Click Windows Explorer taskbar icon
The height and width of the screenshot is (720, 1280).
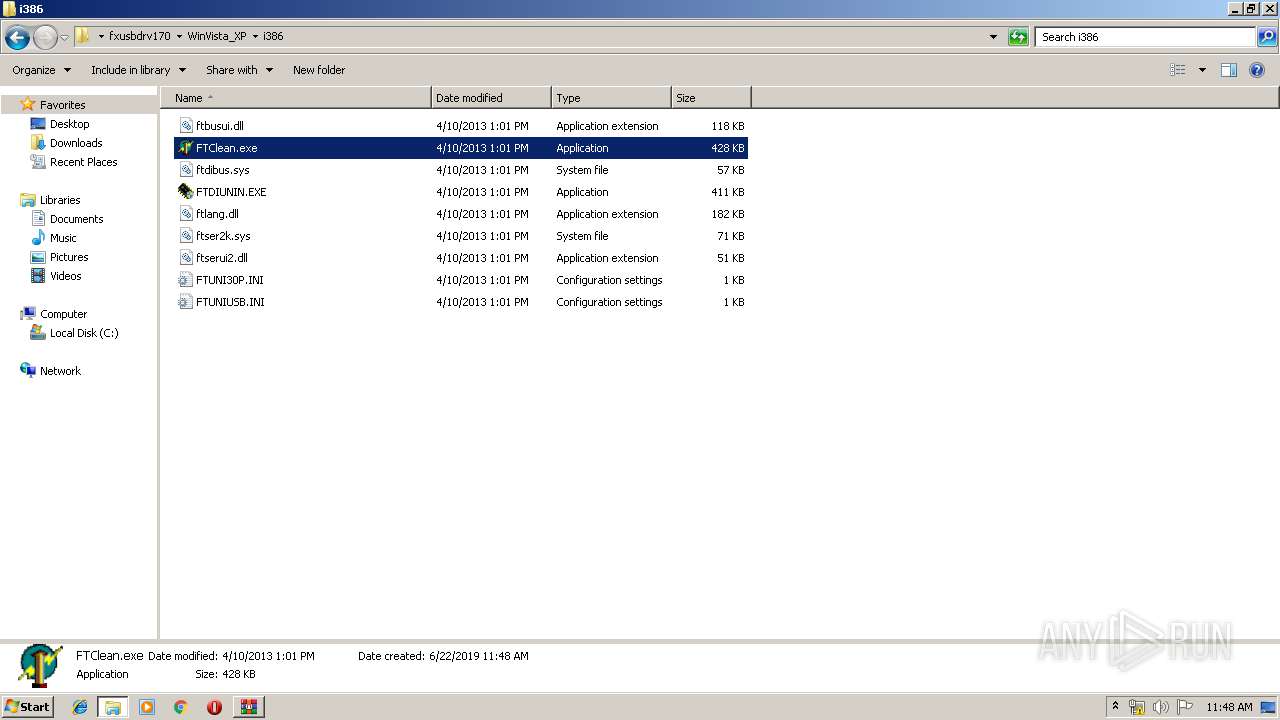coord(113,707)
